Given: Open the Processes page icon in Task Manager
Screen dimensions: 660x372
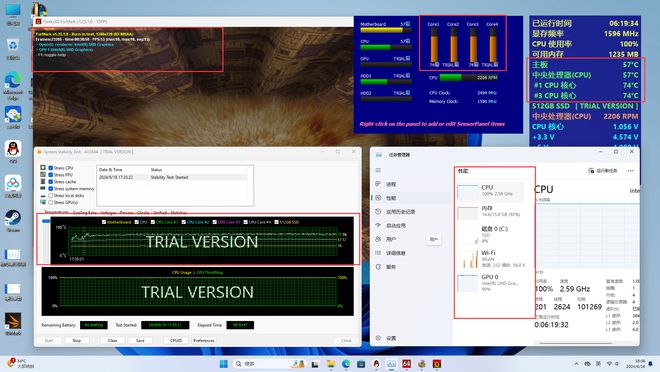Looking at the screenshot, I should (x=378, y=184).
